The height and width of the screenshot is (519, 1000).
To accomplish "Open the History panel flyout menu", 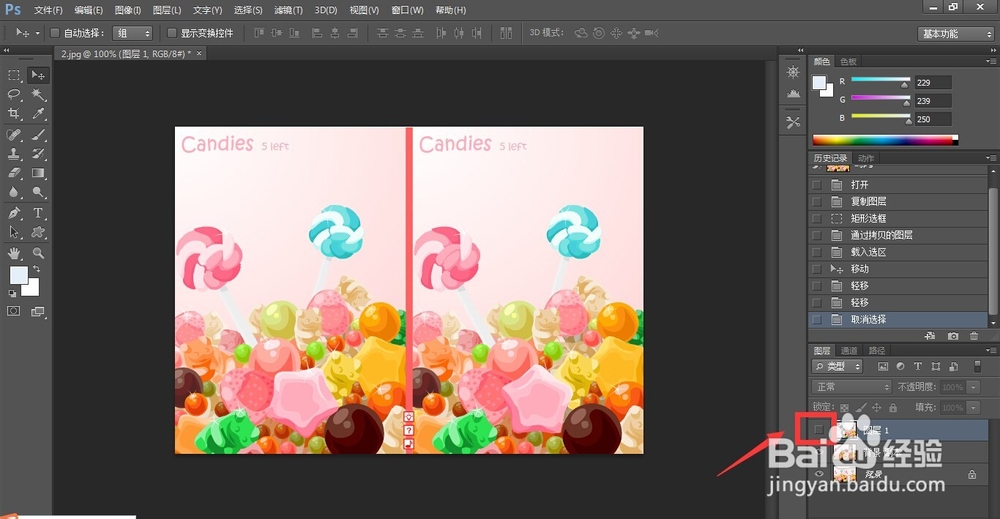I will (990, 157).
